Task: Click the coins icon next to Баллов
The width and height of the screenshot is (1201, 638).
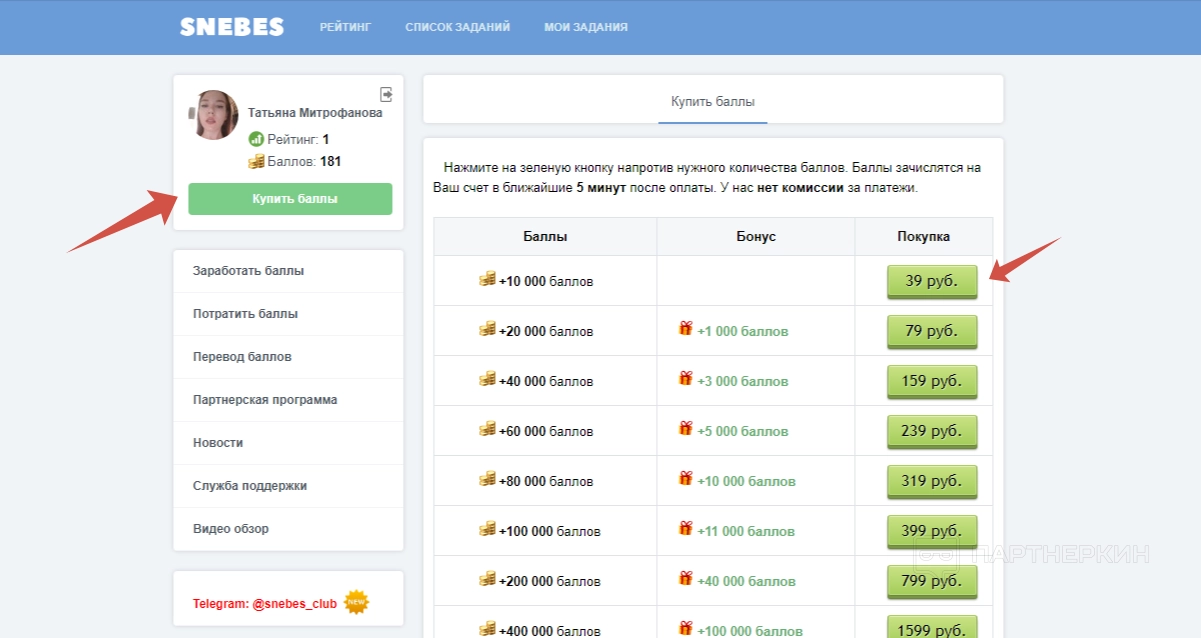Action: (257, 161)
